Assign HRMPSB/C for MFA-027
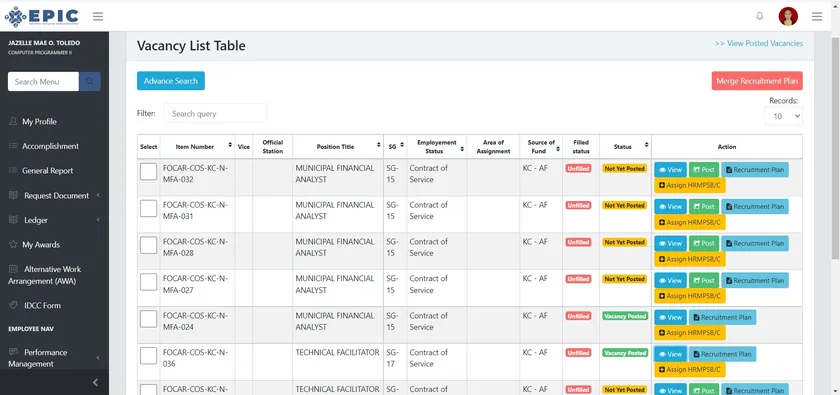The height and width of the screenshot is (395, 840). pyautogui.click(x=690, y=296)
